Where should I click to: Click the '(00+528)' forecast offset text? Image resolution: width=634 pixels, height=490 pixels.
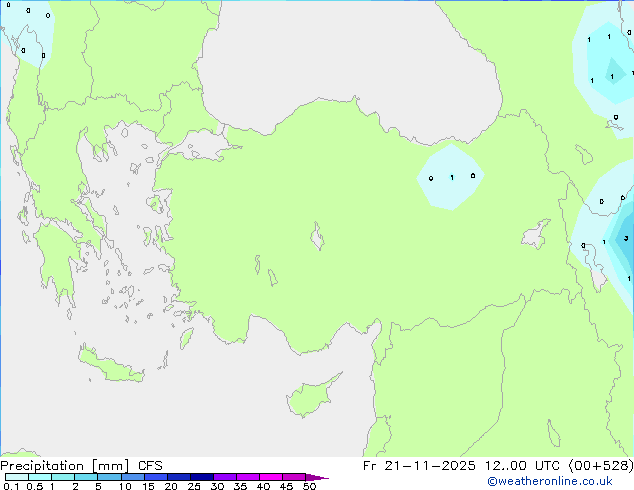point(600,466)
